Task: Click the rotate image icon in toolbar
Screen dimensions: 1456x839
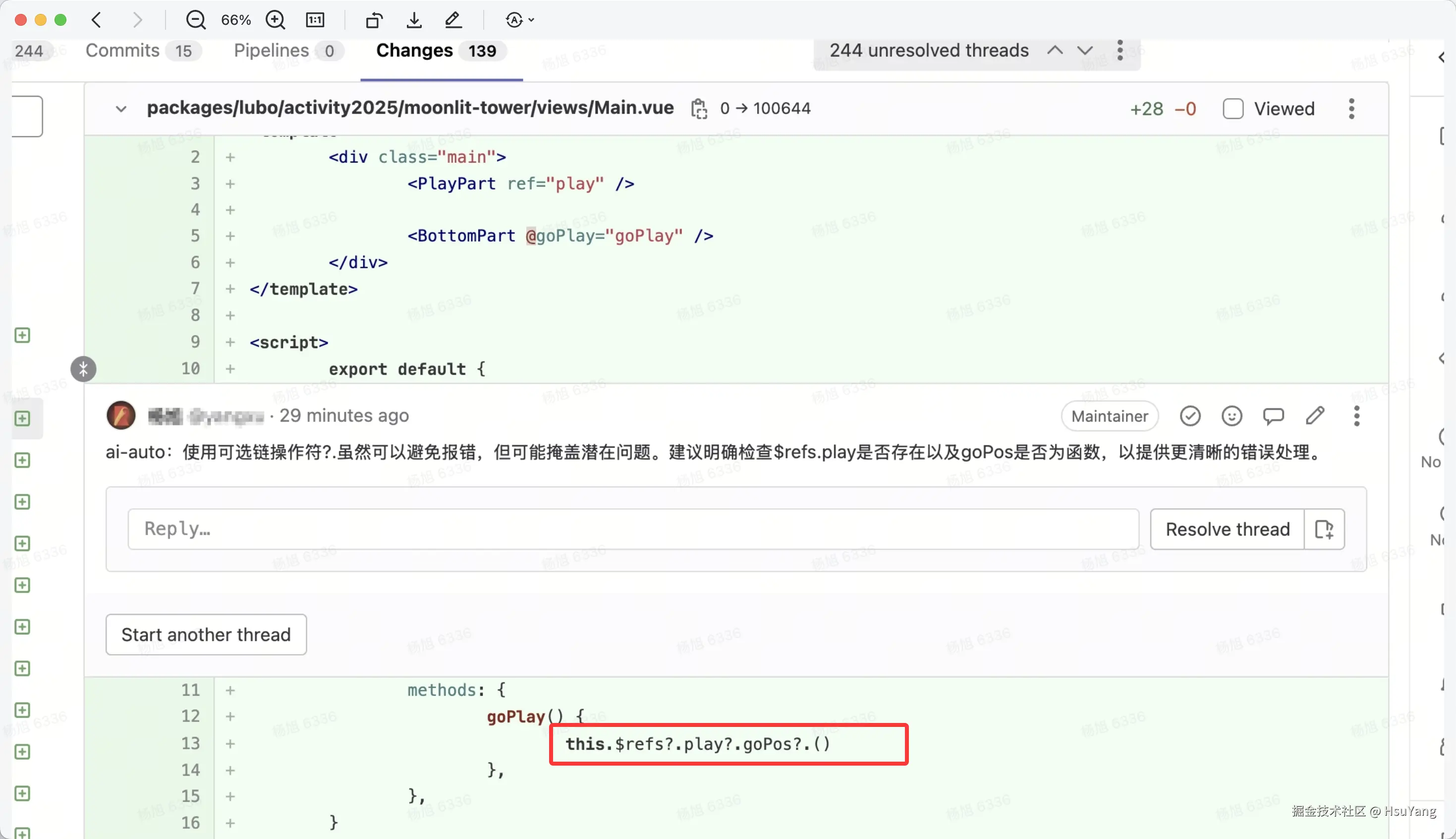Action: point(374,20)
